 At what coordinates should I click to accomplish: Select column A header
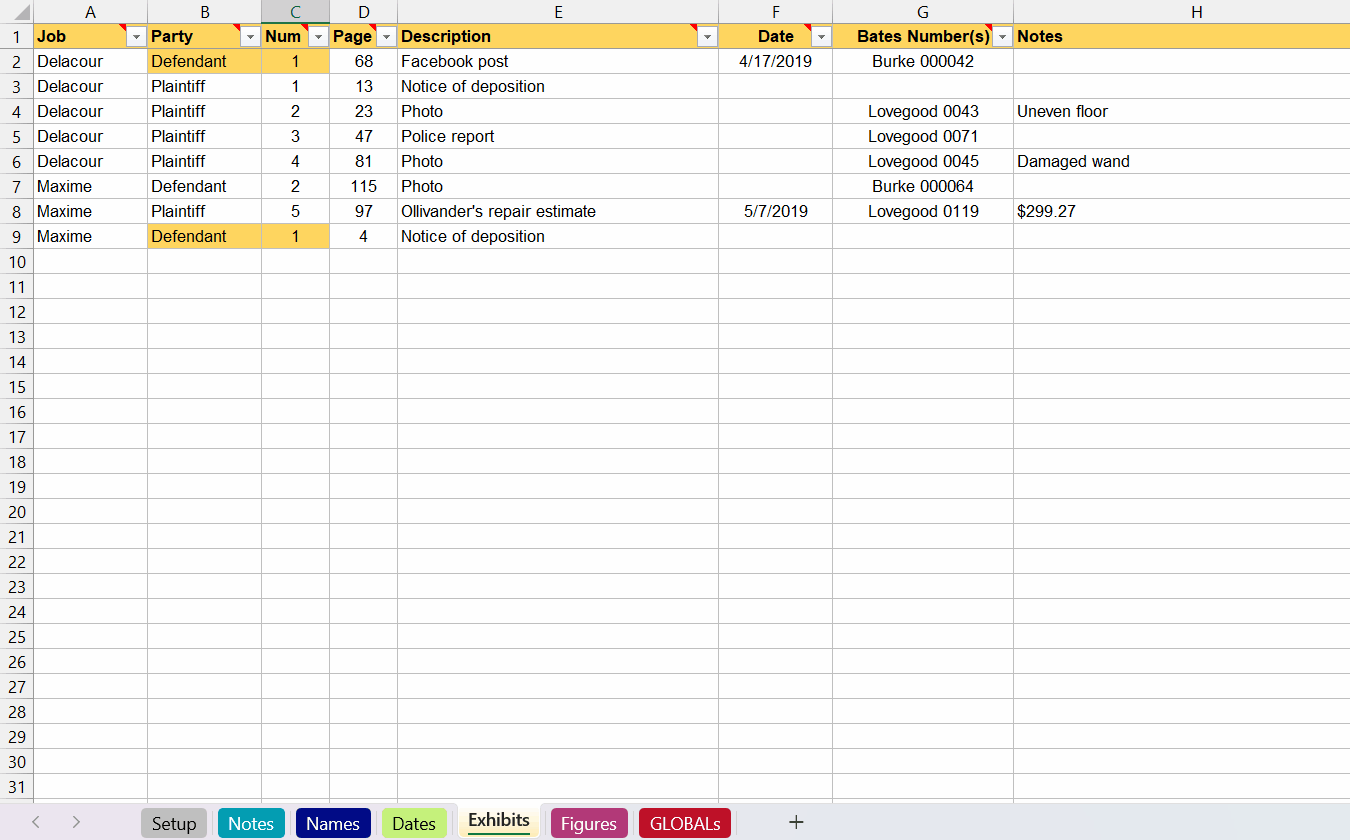(91, 12)
